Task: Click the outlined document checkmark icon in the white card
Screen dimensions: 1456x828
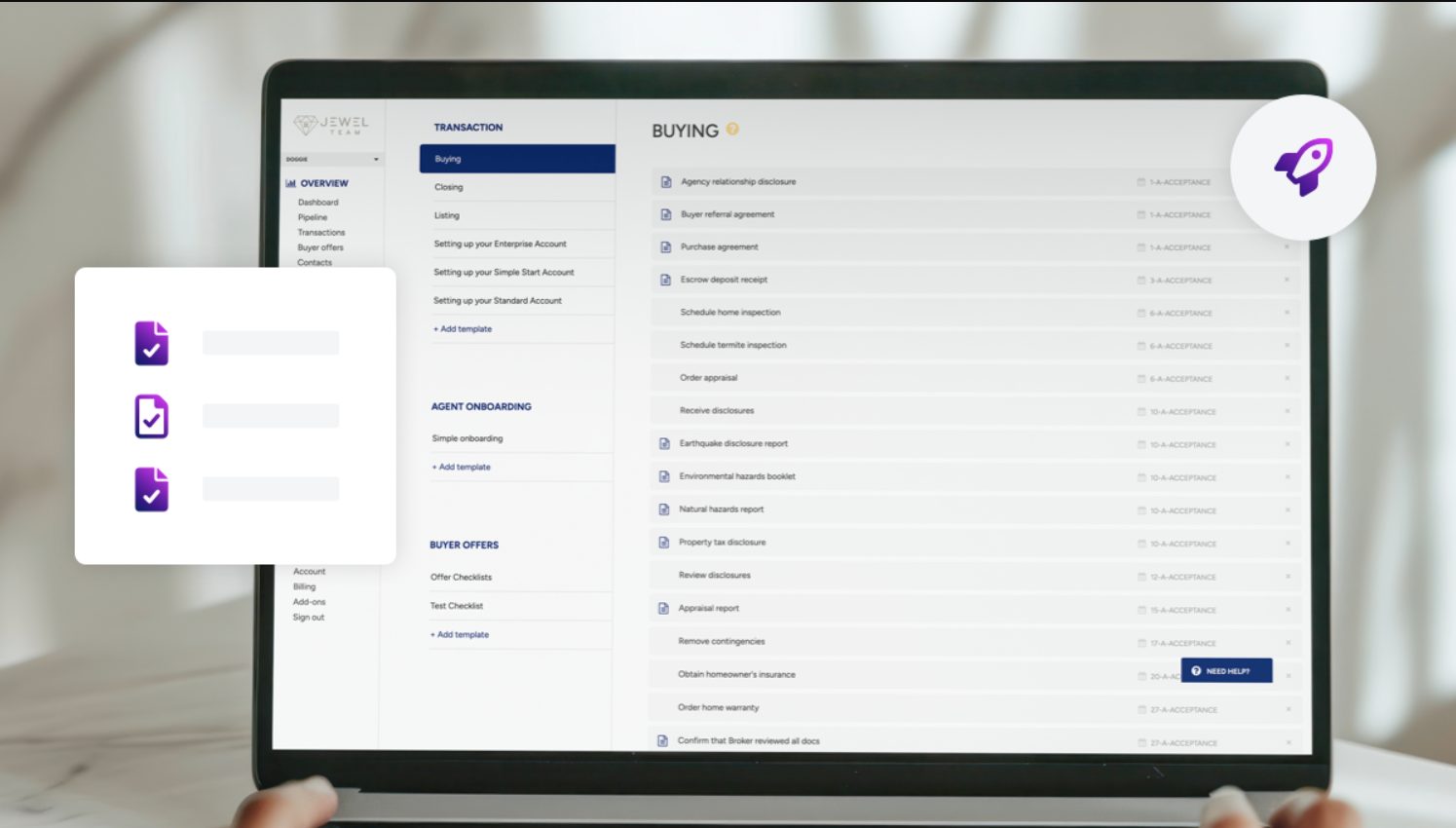Action: pos(152,417)
